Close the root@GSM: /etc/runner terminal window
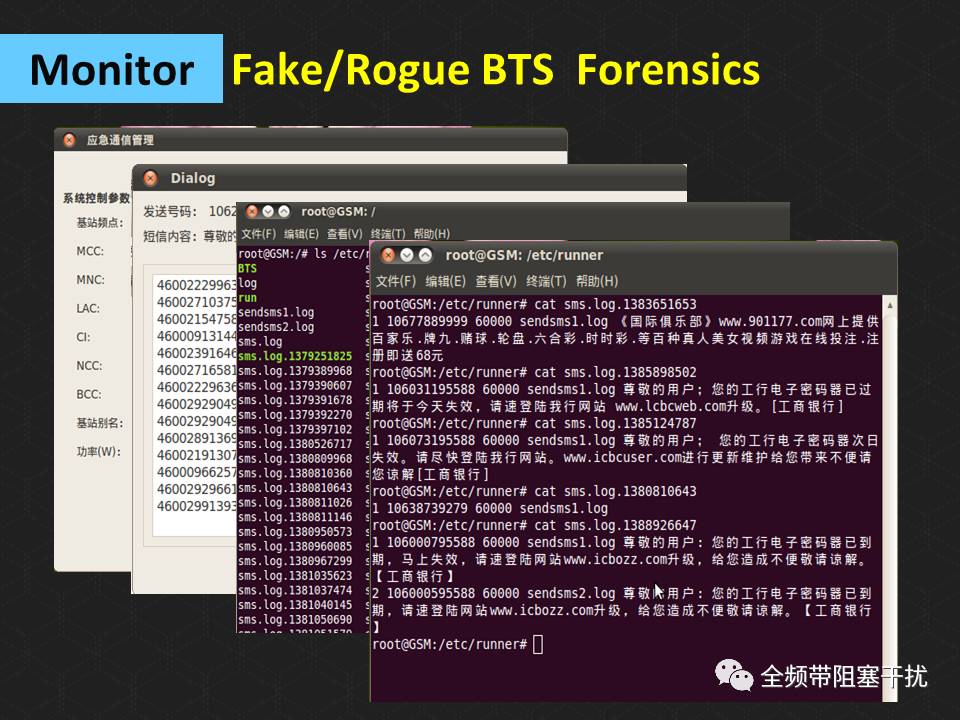The height and width of the screenshot is (720, 960). pos(388,255)
